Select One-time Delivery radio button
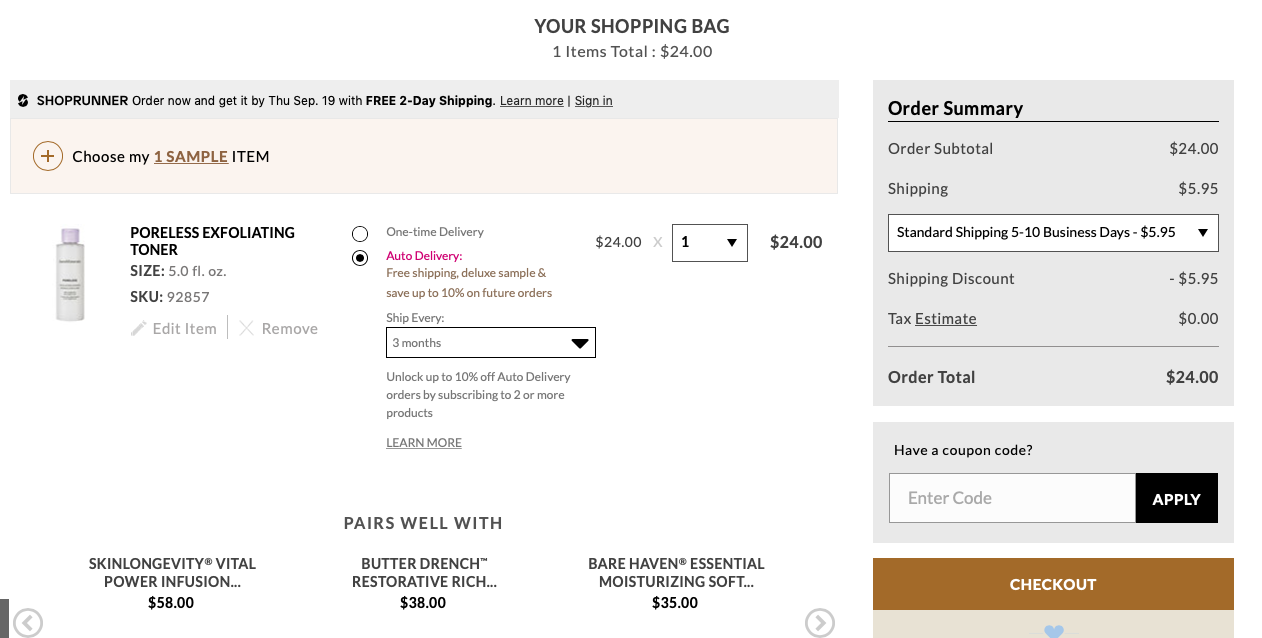1262x638 pixels. pos(360,233)
